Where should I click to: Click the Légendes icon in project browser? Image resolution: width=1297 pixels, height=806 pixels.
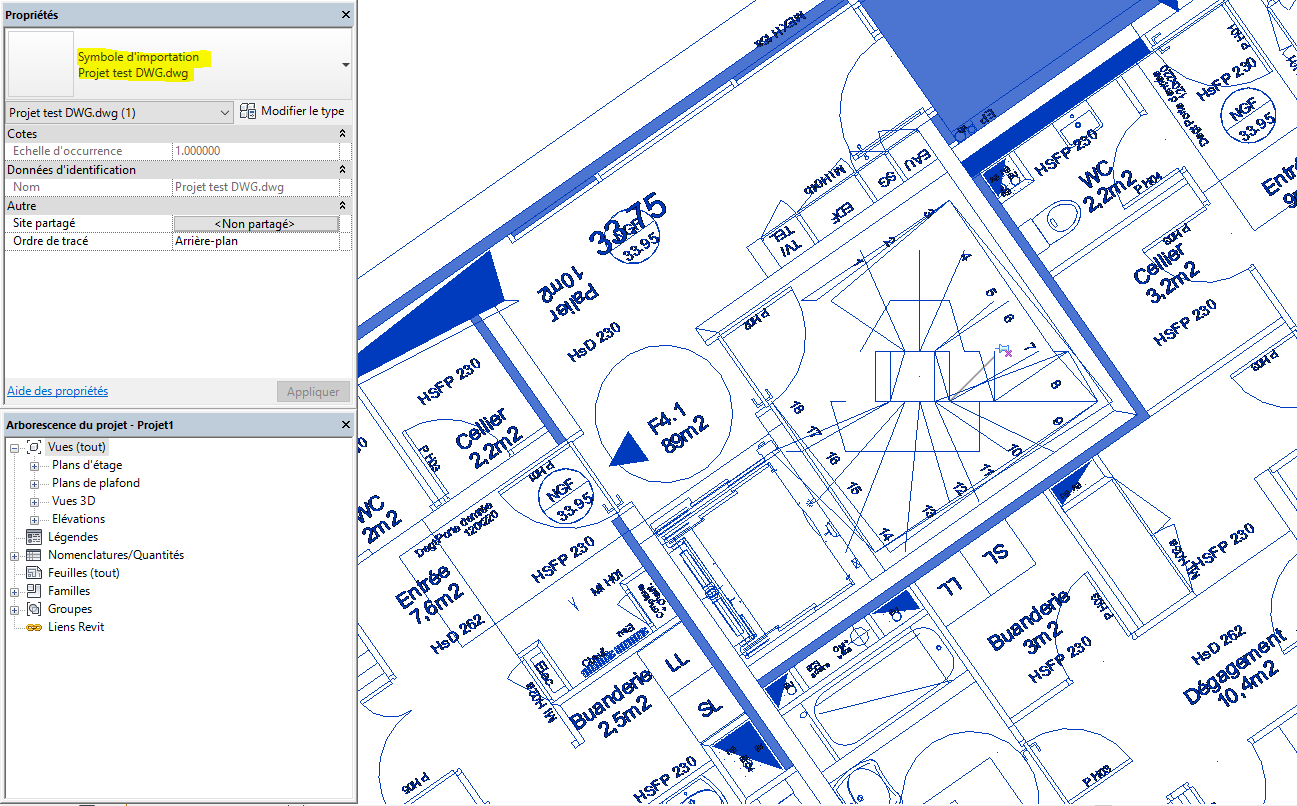tap(33, 537)
